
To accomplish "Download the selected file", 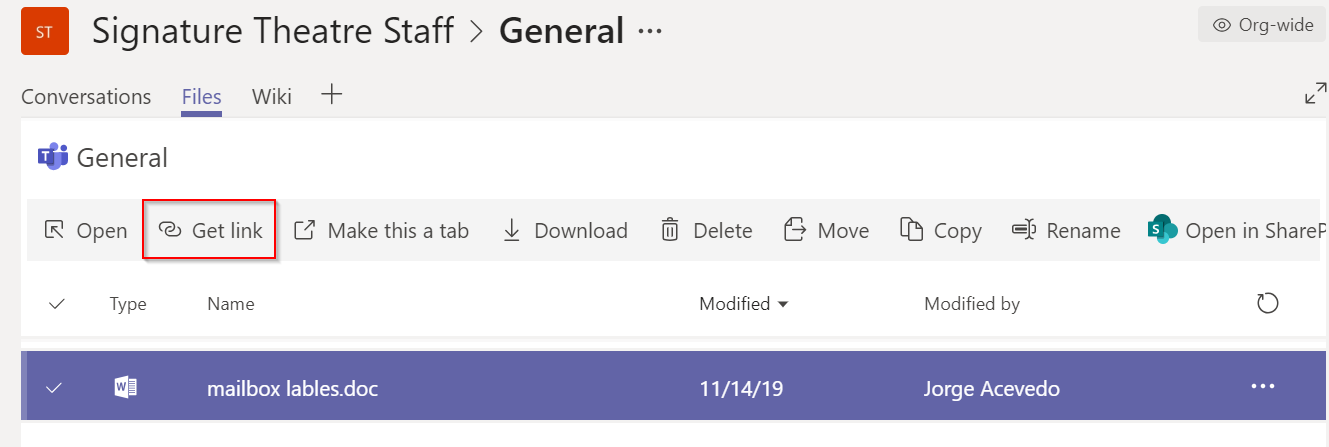I will tap(565, 231).
